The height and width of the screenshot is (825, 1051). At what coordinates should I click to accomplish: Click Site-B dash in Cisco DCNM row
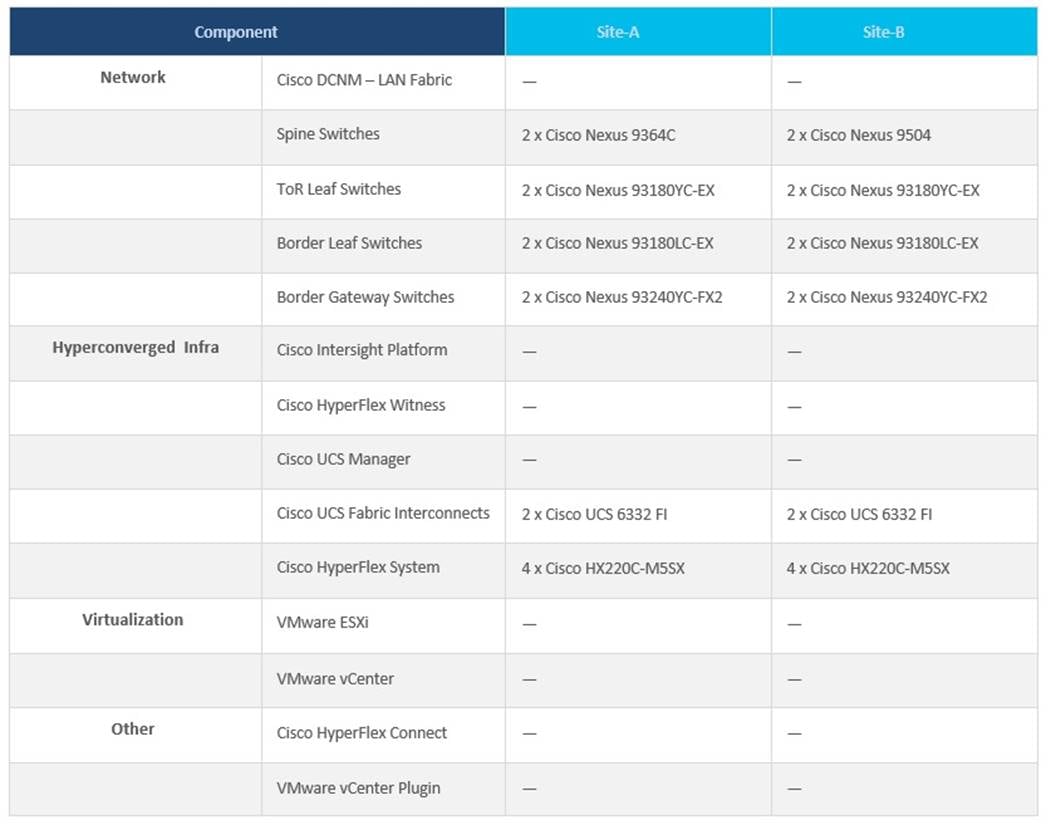tap(794, 82)
